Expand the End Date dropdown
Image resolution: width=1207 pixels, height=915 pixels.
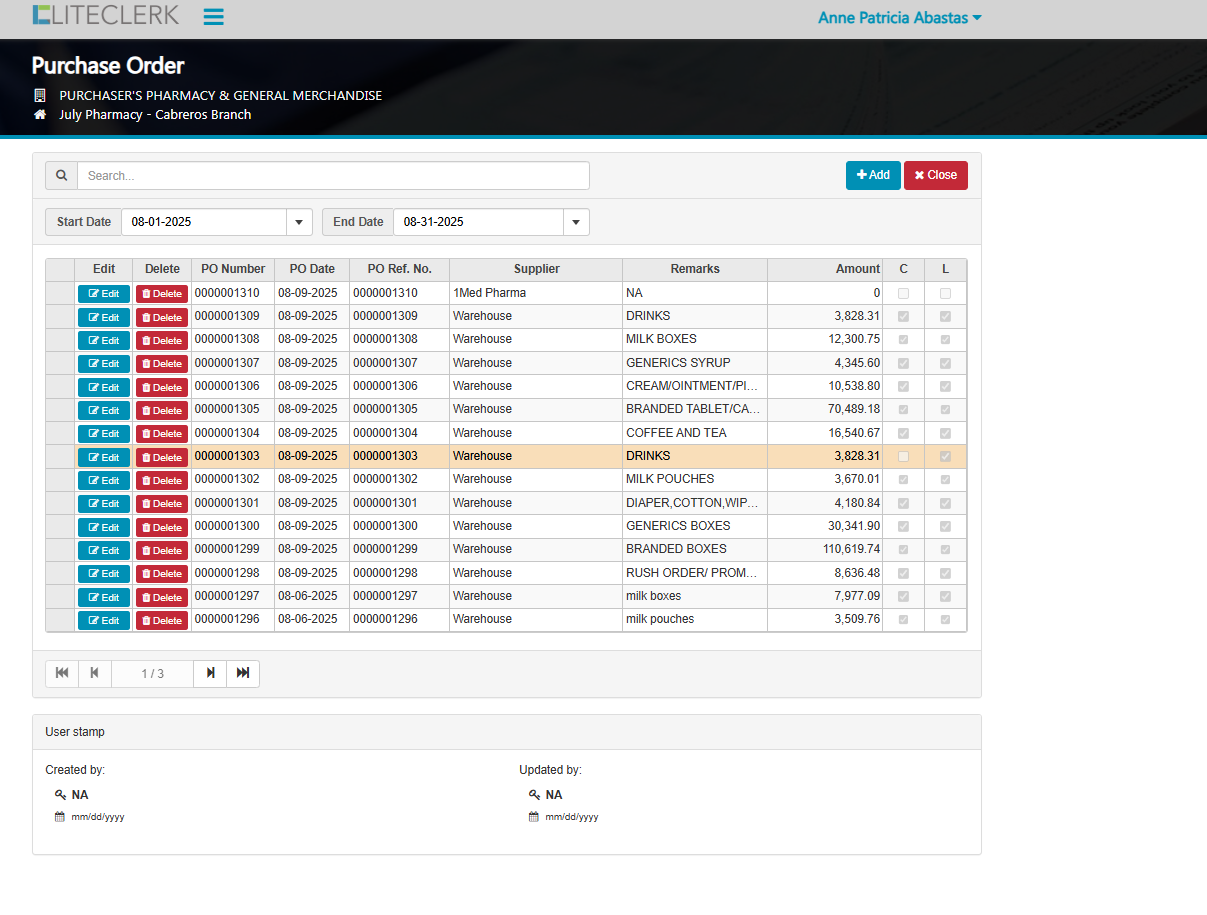576,222
